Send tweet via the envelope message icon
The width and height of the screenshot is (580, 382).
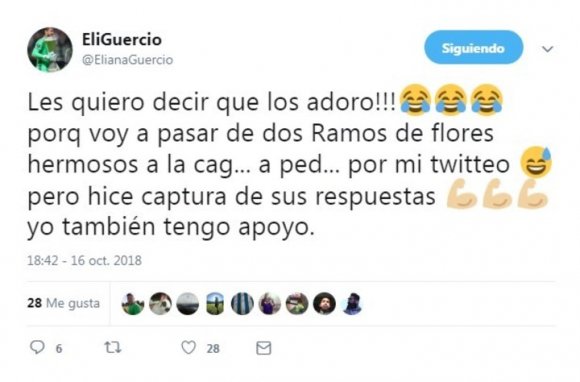264,348
